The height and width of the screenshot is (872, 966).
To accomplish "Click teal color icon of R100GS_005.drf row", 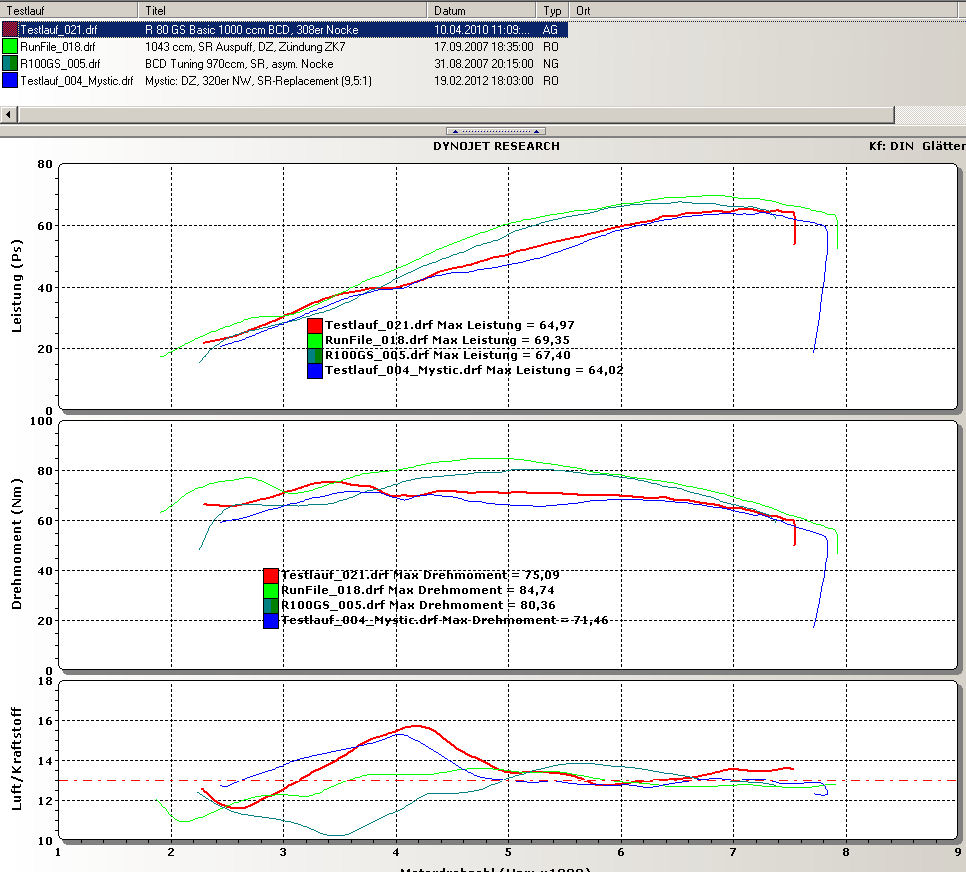I will (x=10, y=63).
